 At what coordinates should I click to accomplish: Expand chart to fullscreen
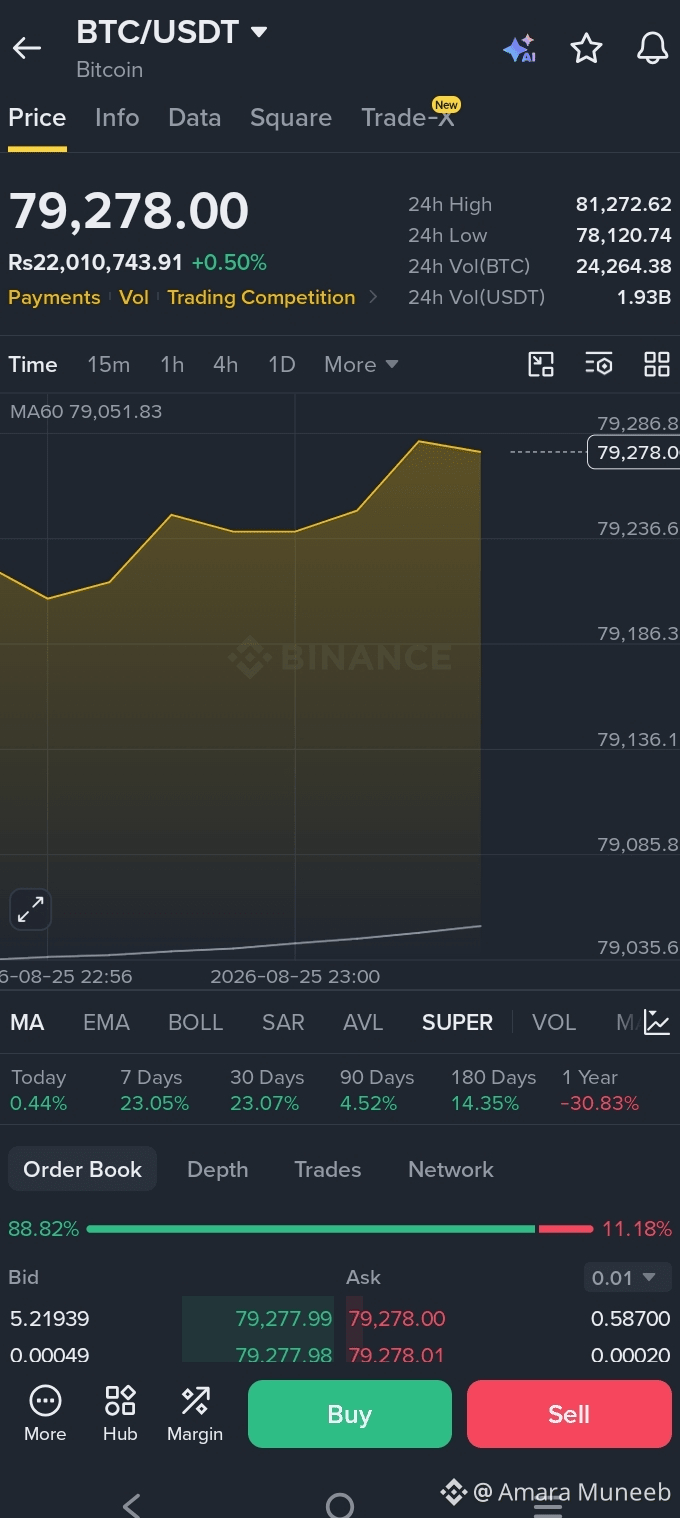pos(30,909)
